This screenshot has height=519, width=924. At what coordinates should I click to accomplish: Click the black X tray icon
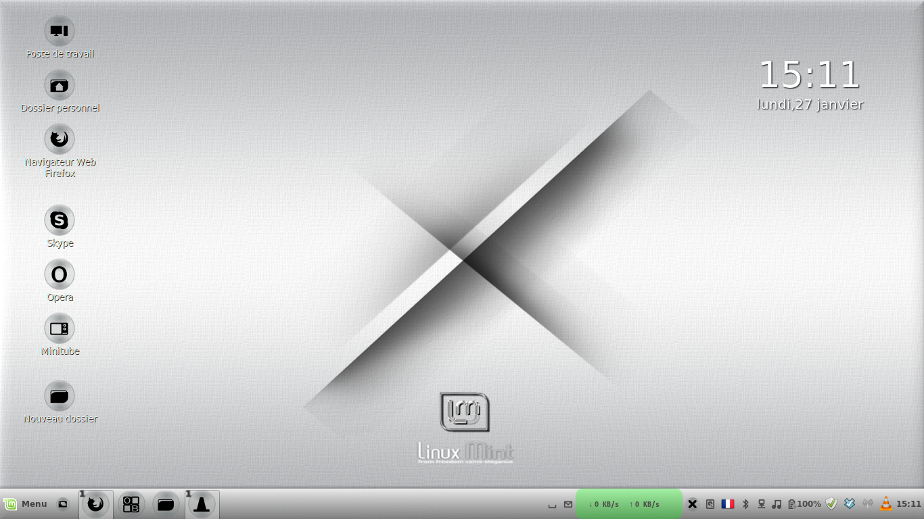click(692, 504)
